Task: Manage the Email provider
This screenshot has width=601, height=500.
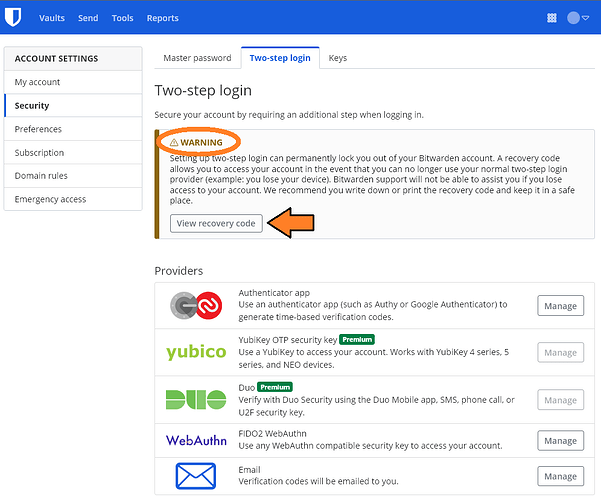Action: [x=560, y=476]
